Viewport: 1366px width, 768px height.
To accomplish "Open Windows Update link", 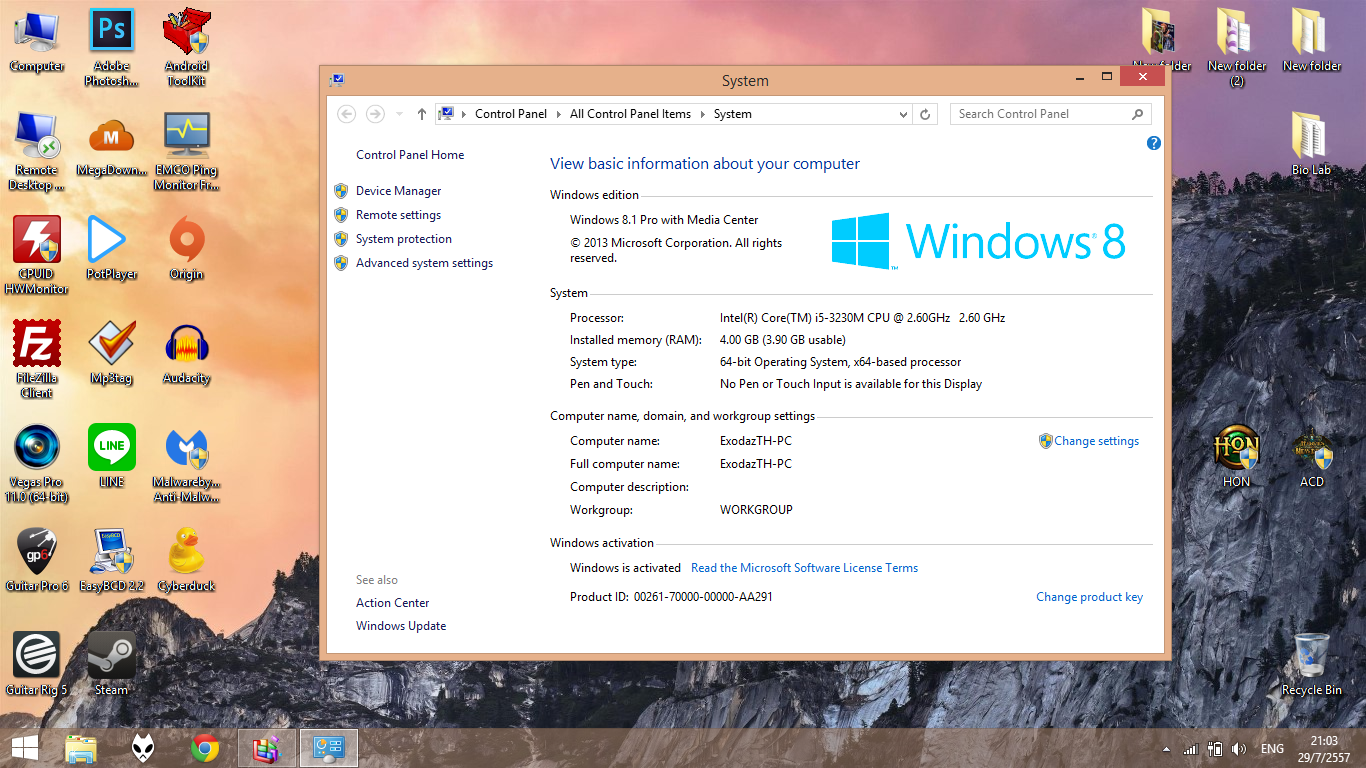I will tap(401, 626).
